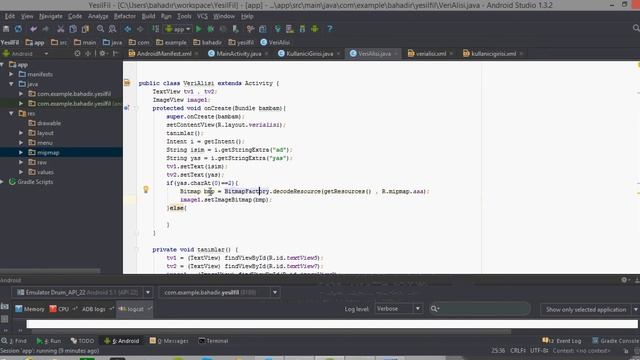Image resolution: width=640 pixels, height=360 pixels.
Task: Click Sync Project with Gradle icon
Action: [278, 29]
